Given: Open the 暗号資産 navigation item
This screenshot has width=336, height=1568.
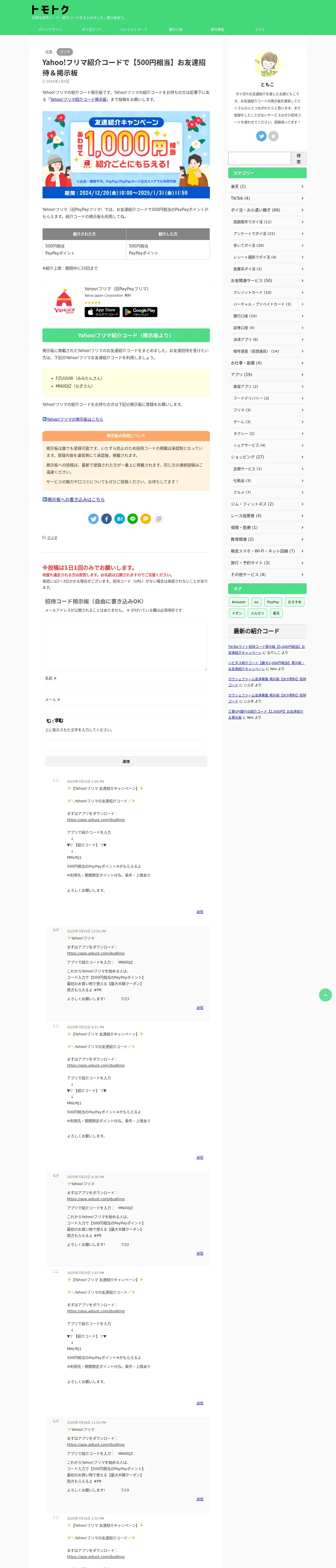Looking at the screenshot, I should pyautogui.click(x=218, y=29).
